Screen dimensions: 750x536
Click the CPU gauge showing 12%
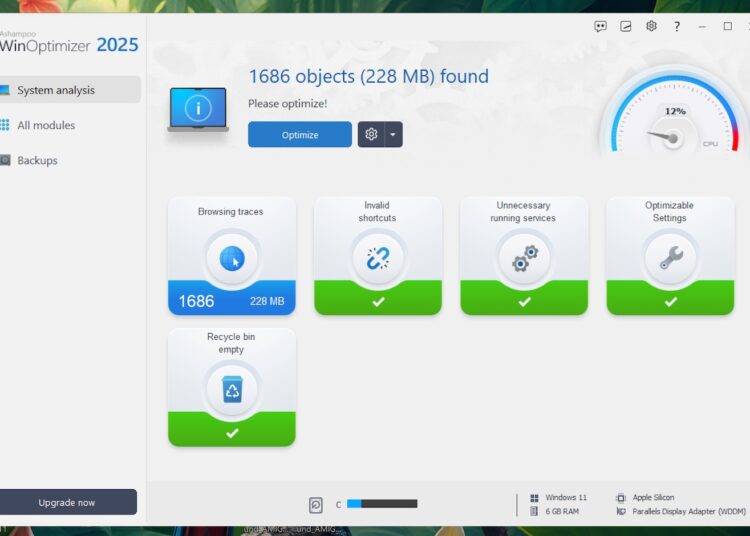[675, 112]
